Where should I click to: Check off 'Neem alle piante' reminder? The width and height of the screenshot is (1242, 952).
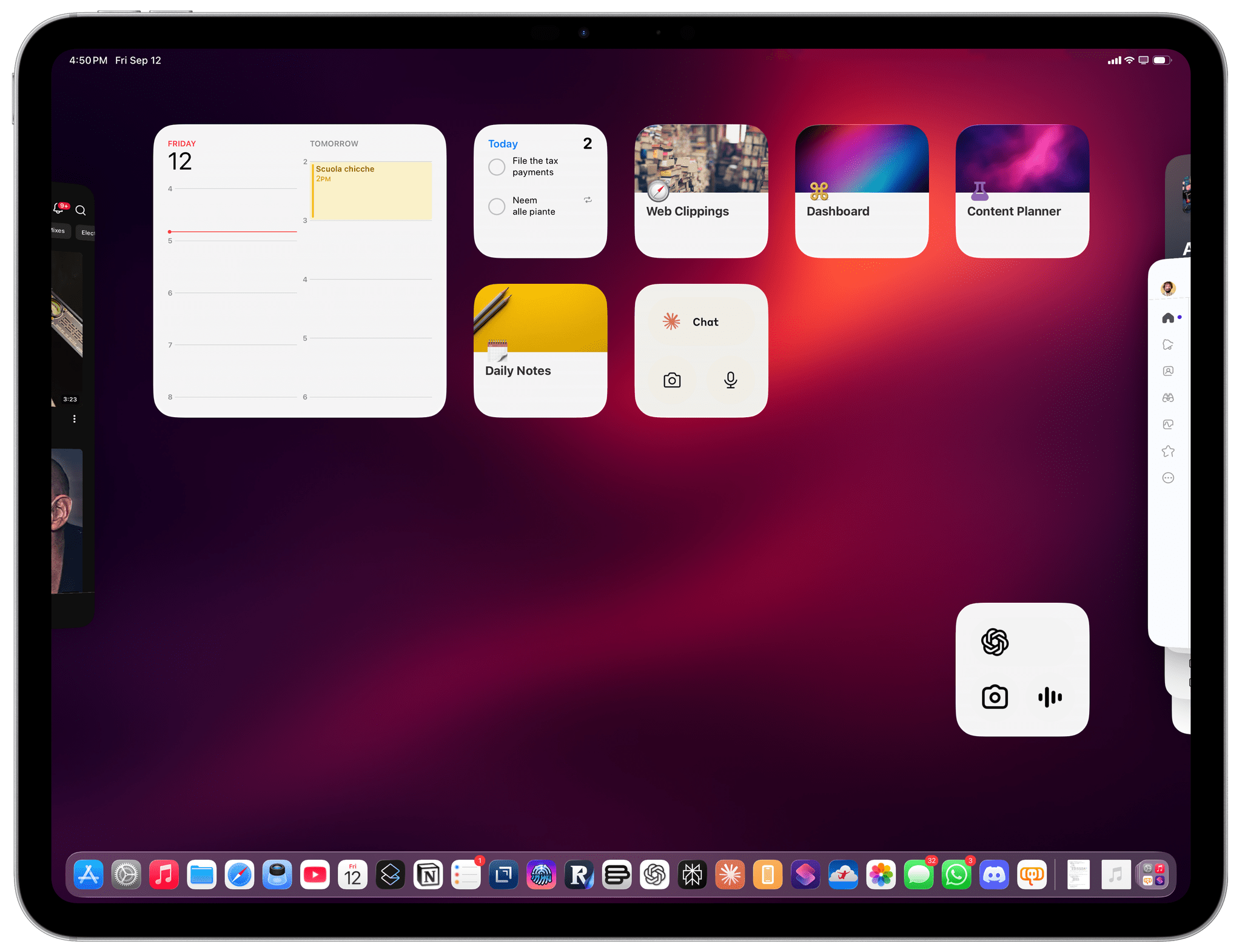click(x=497, y=206)
